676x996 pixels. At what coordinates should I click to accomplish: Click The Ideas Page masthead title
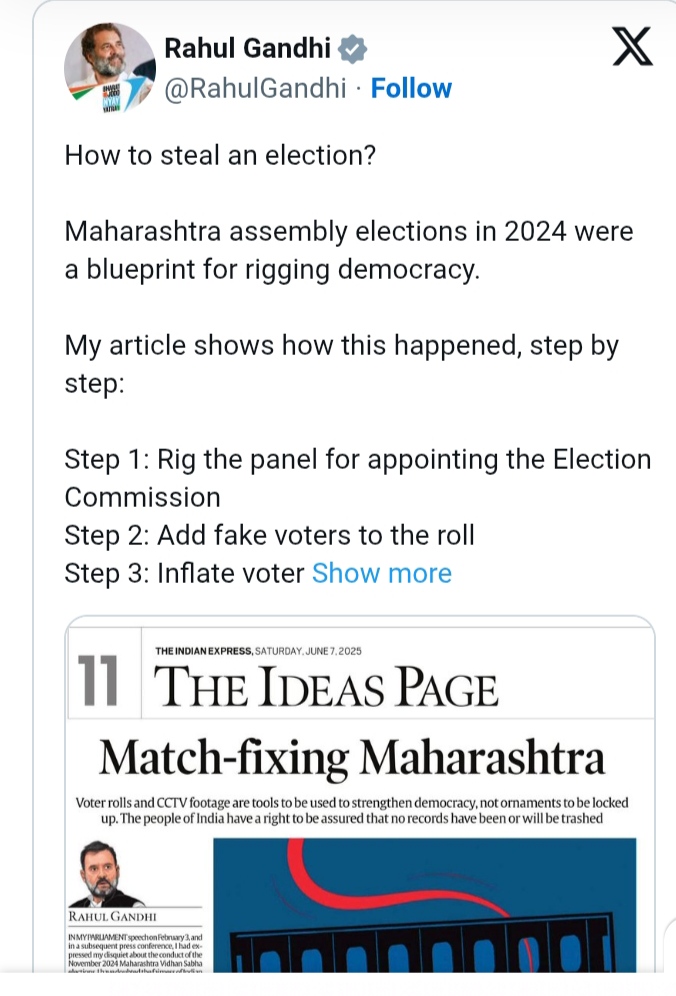pos(326,686)
